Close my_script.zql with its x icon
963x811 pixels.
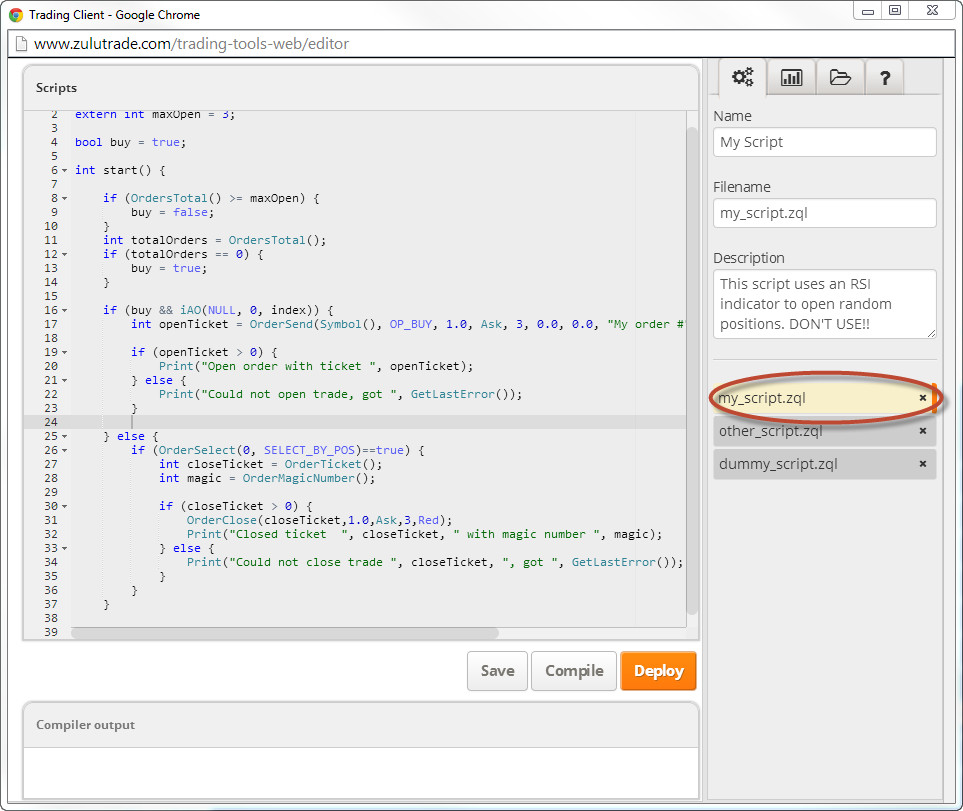click(923, 398)
